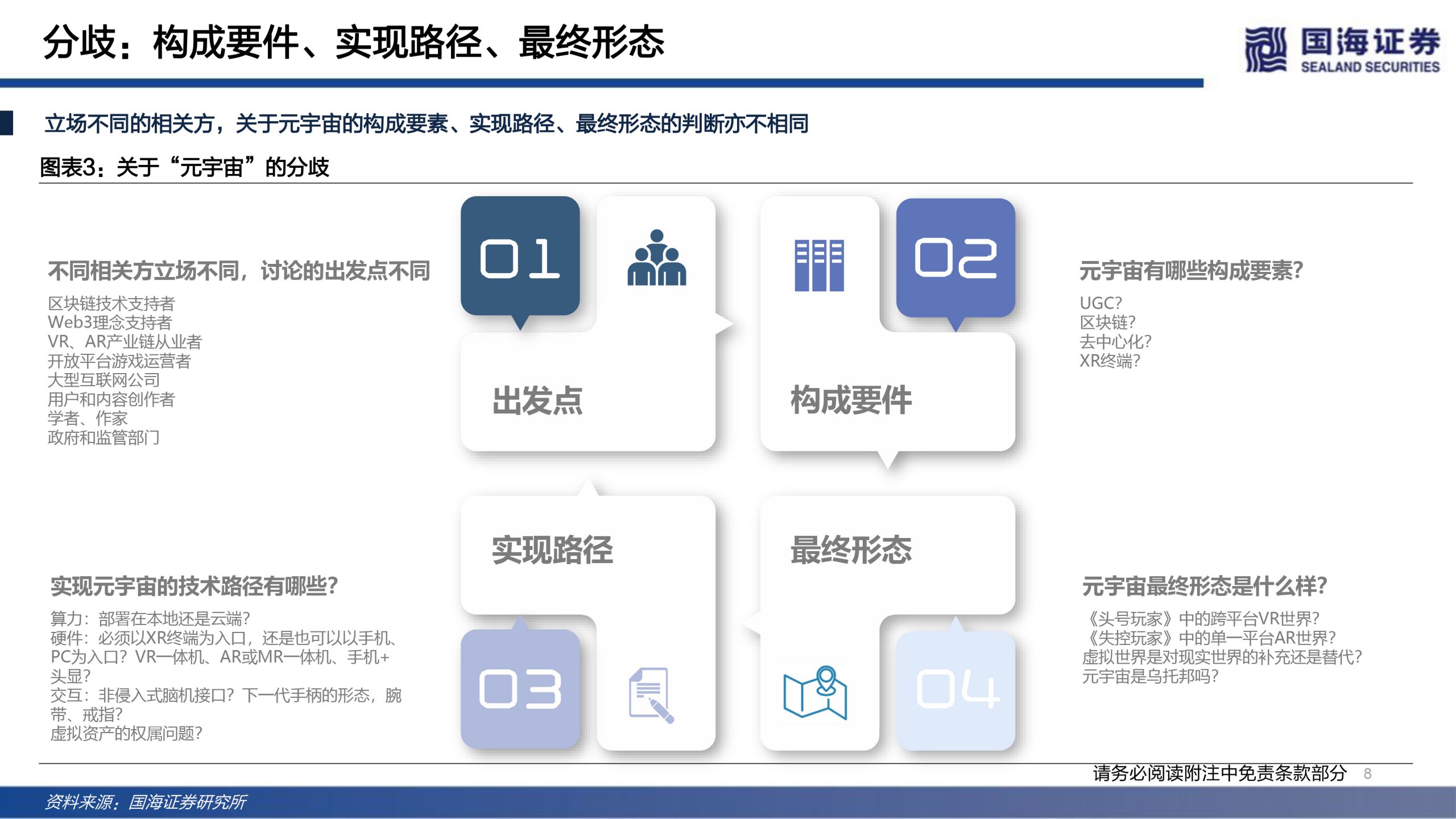
Task: Click the line 用户和内容创作者
Action: tap(111, 399)
